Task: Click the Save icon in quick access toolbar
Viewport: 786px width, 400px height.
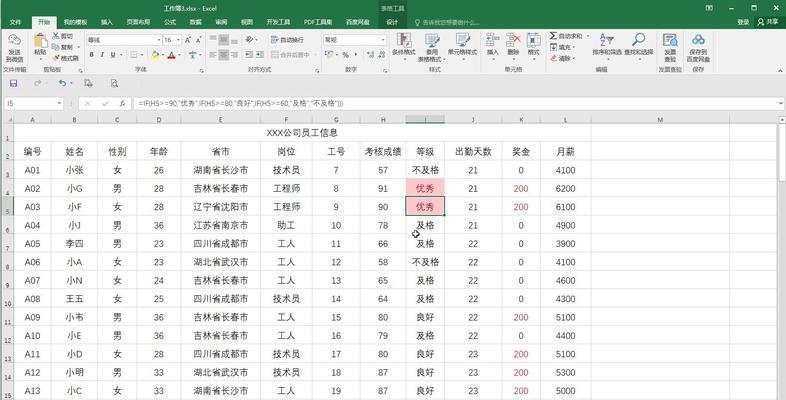Action: point(14,83)
